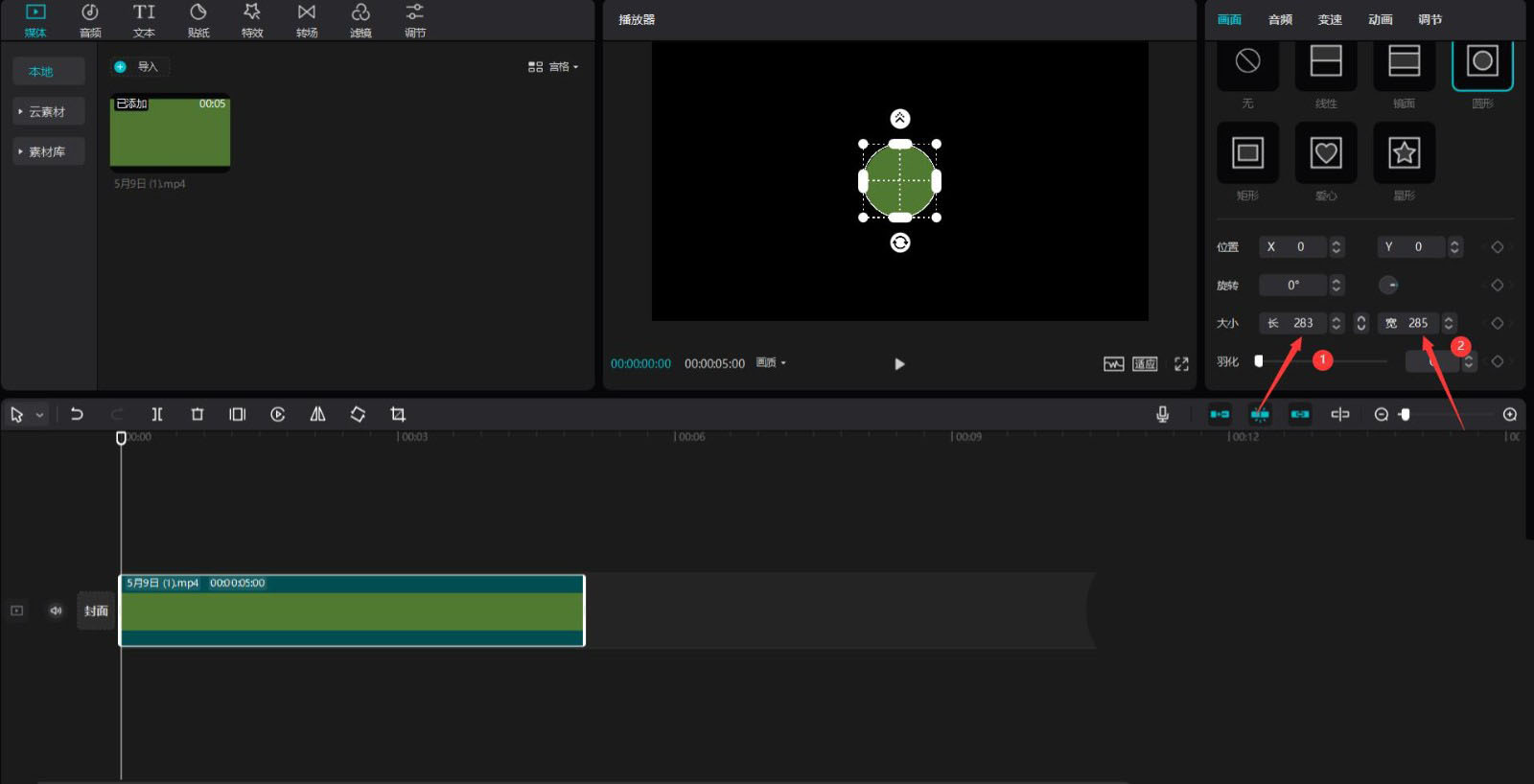Click the 羽化 feather slider handle
The width and height of the screenshot is (1534, 784).
(x=1259, y=361)
